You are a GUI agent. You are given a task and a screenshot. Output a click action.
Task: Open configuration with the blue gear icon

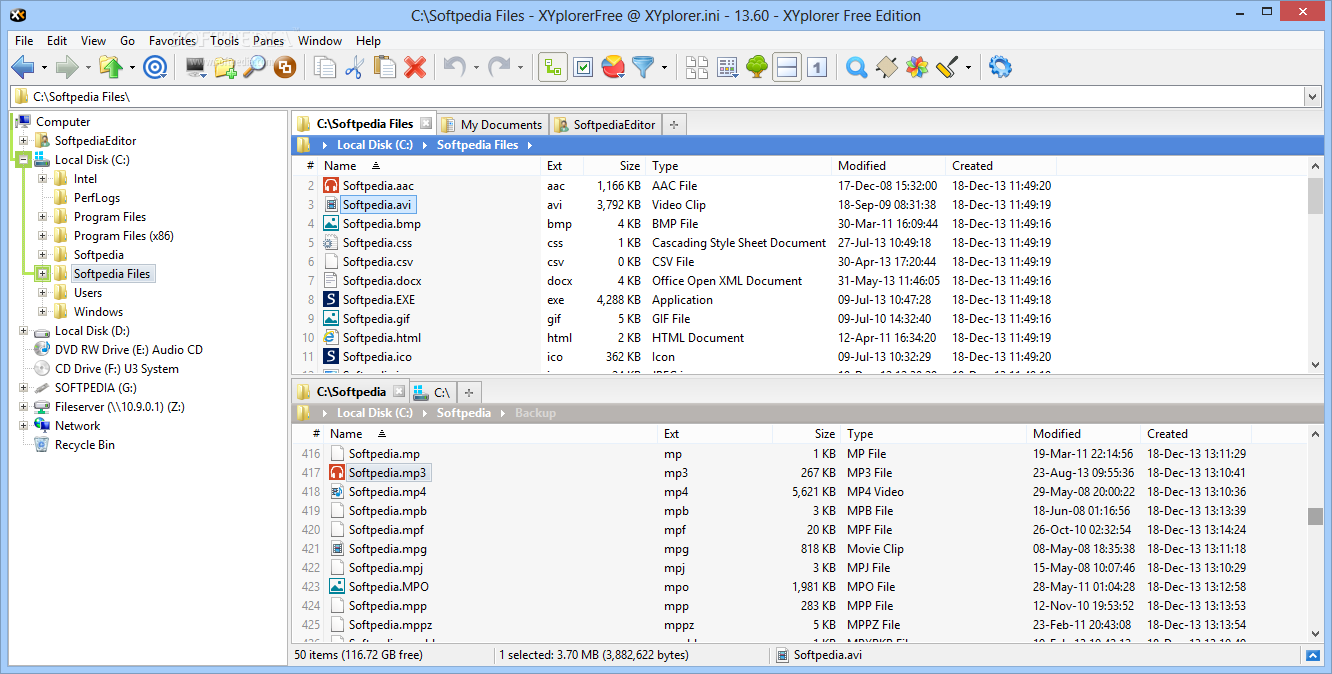click(x=1000, y=67)
